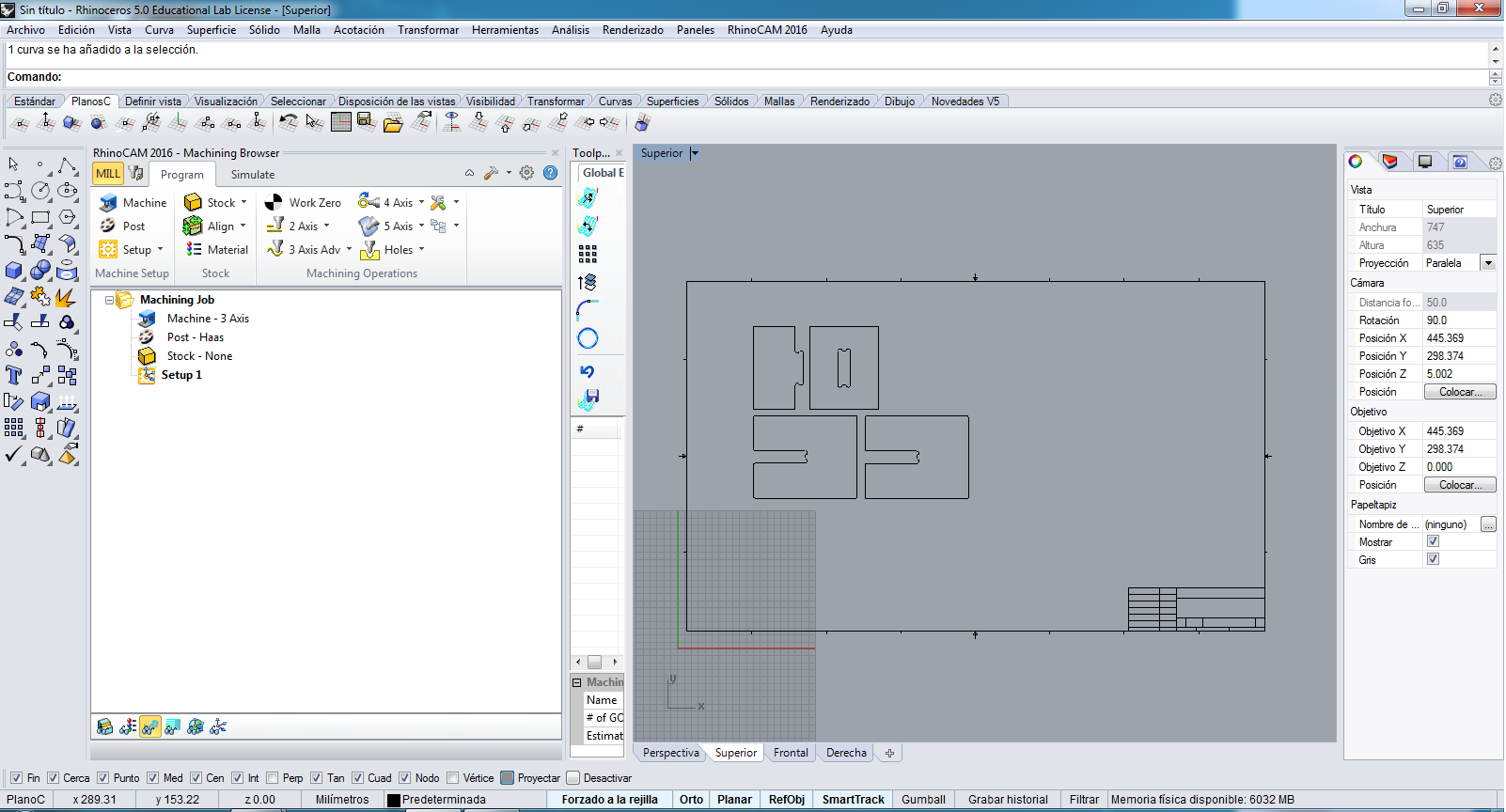
Task: Toggle Forzado a la rejilla in status bar
Action: coord(609,800)
